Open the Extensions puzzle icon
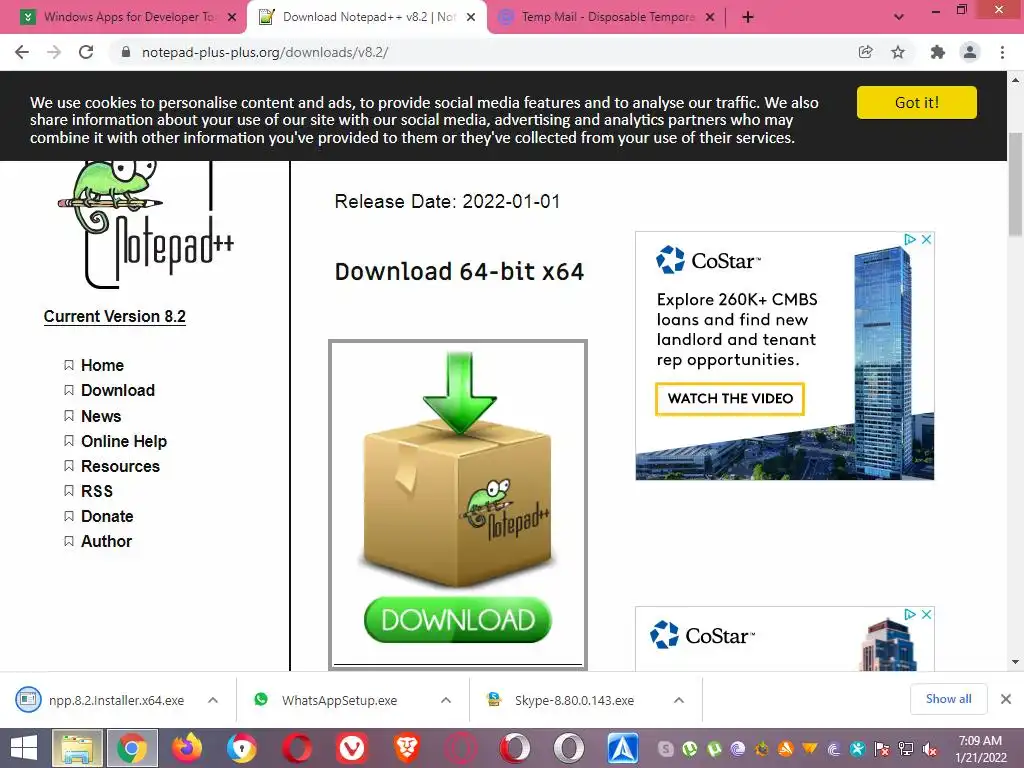Screen dimensions: 1024x768 [937, 52]
